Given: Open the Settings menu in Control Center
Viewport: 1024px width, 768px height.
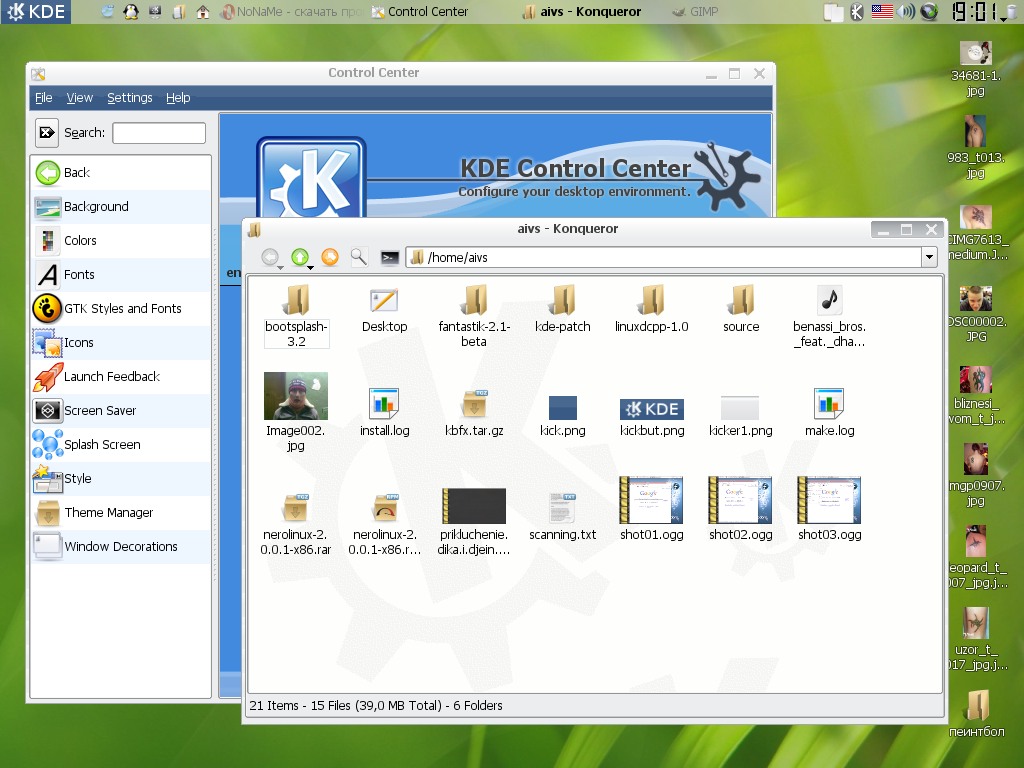Looking at the screenshot, I should (130, 98).
